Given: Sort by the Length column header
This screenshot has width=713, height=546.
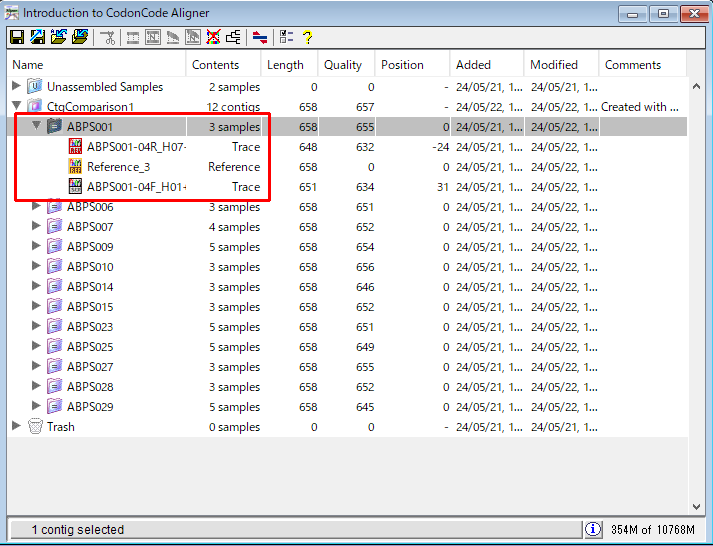Looking at the screenshot, I should (285, 65).
